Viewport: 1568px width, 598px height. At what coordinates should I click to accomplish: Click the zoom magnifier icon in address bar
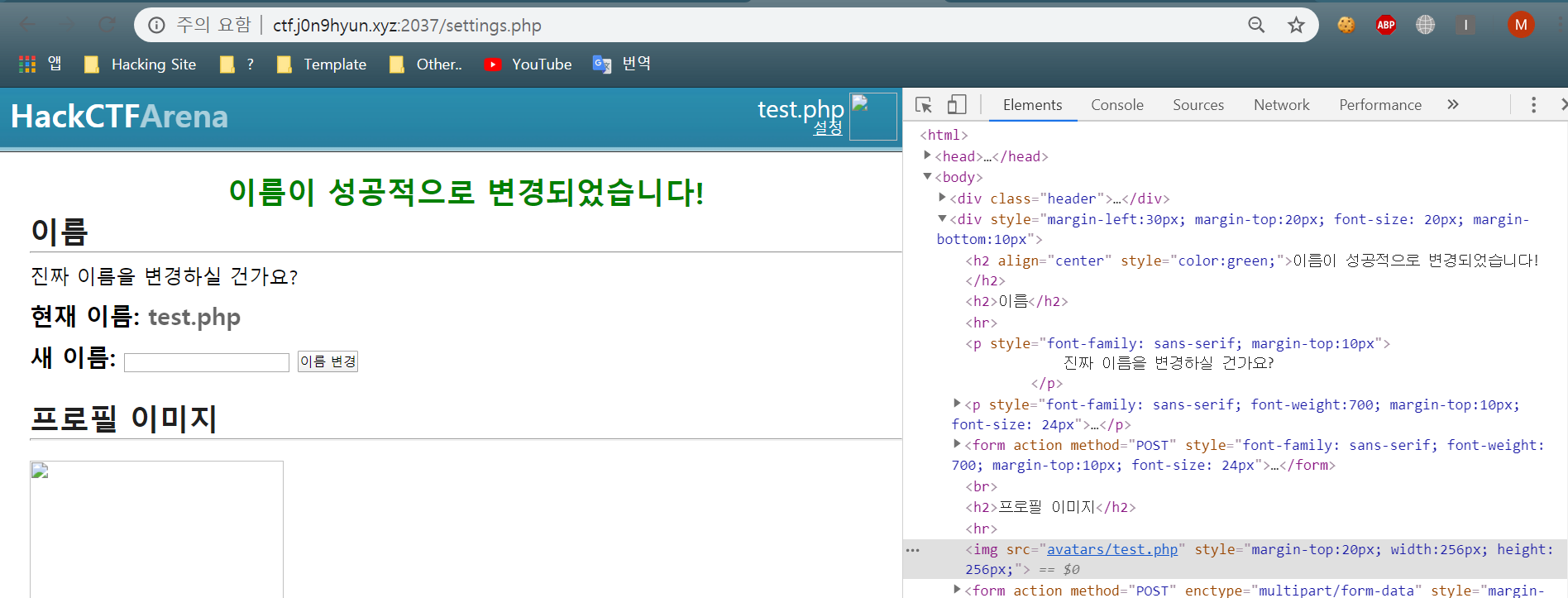click(x=1256, y=25)
